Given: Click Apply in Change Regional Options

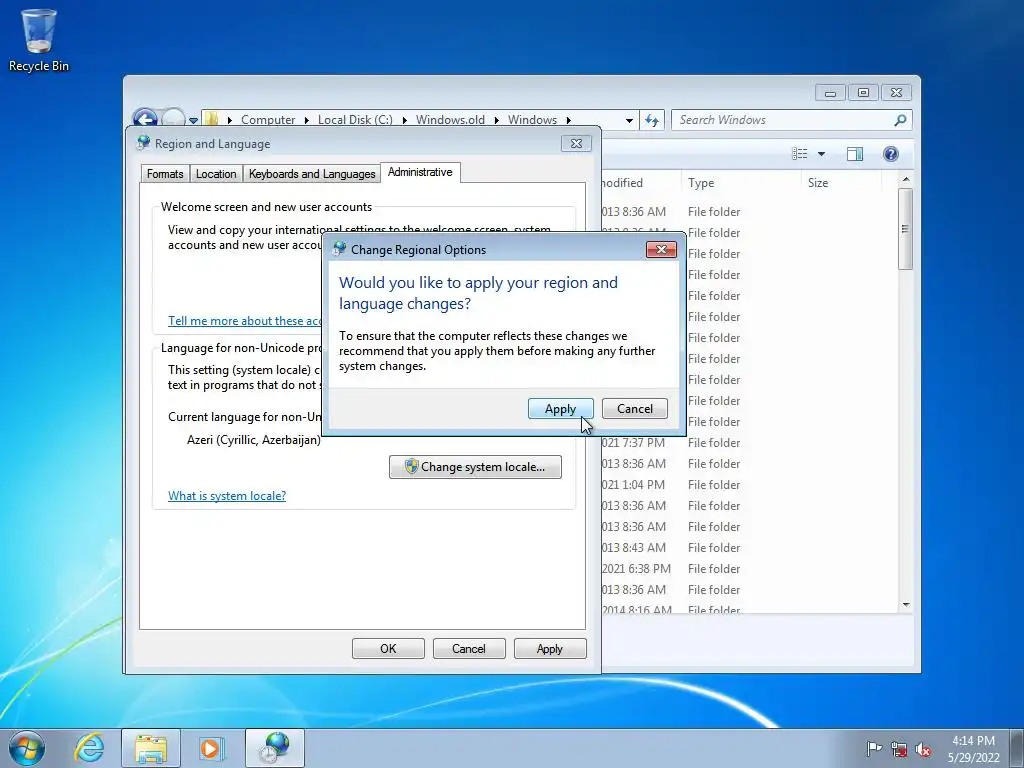Looking at the screenshot, I should click(x=560, y=409).
